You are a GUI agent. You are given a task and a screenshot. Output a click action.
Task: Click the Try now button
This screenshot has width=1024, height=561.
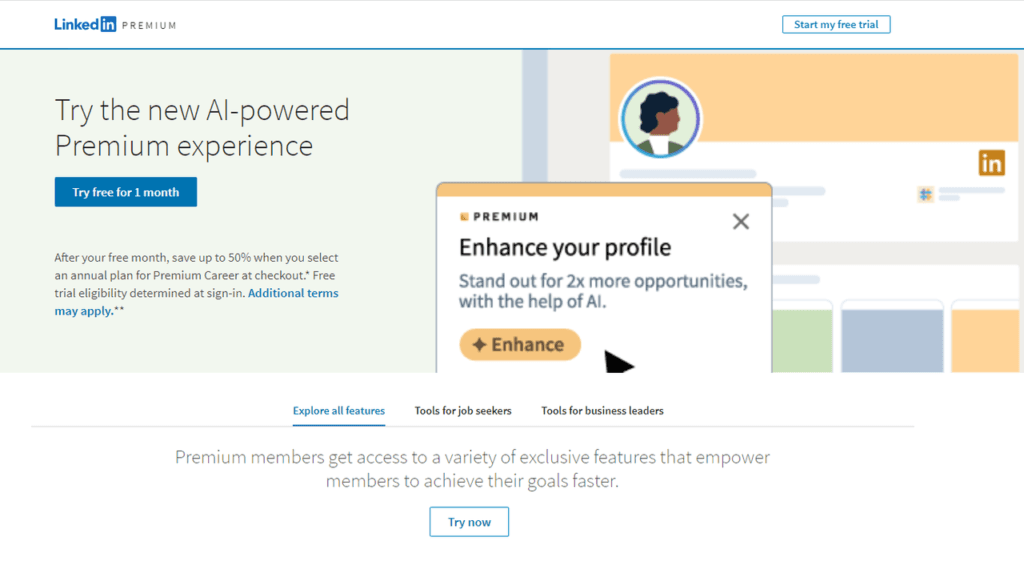pos(469,522)
